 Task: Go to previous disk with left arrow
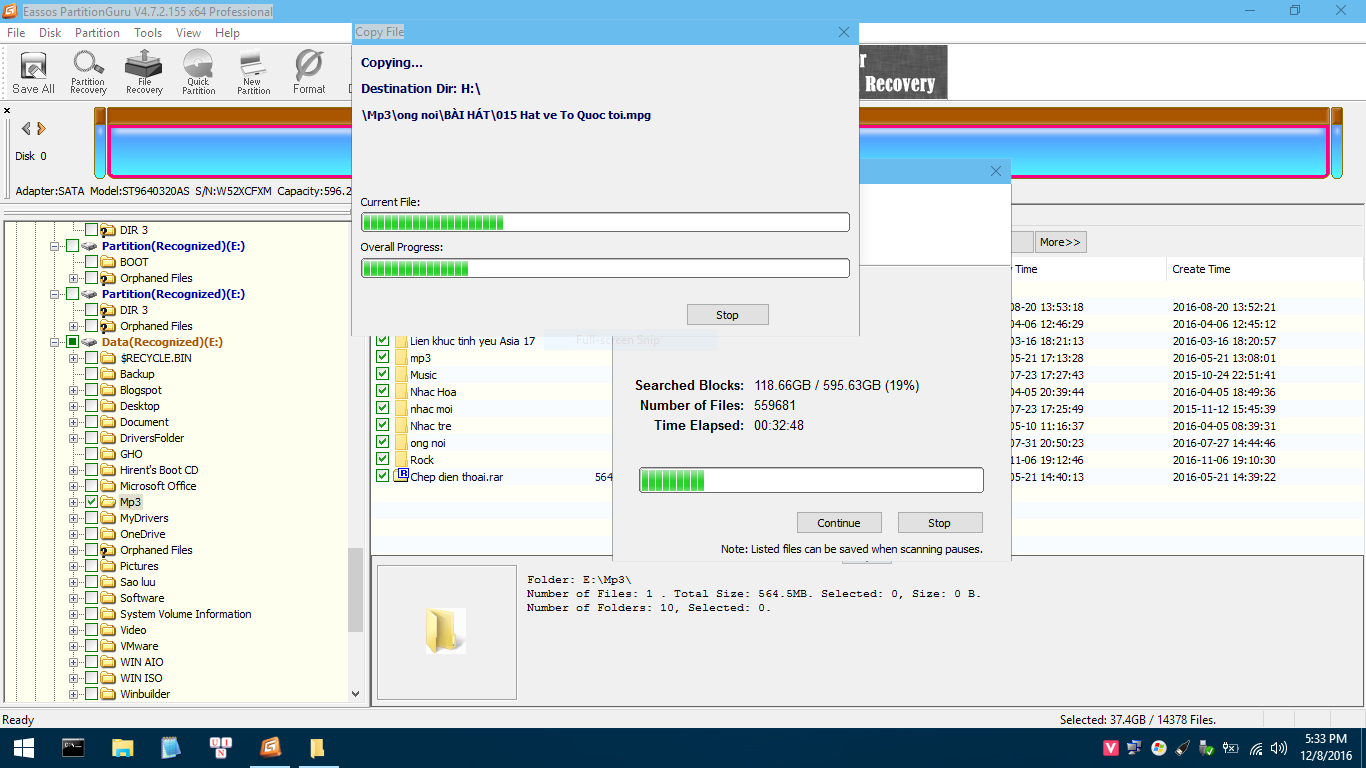pyautogui.click(x=27, y=128)
